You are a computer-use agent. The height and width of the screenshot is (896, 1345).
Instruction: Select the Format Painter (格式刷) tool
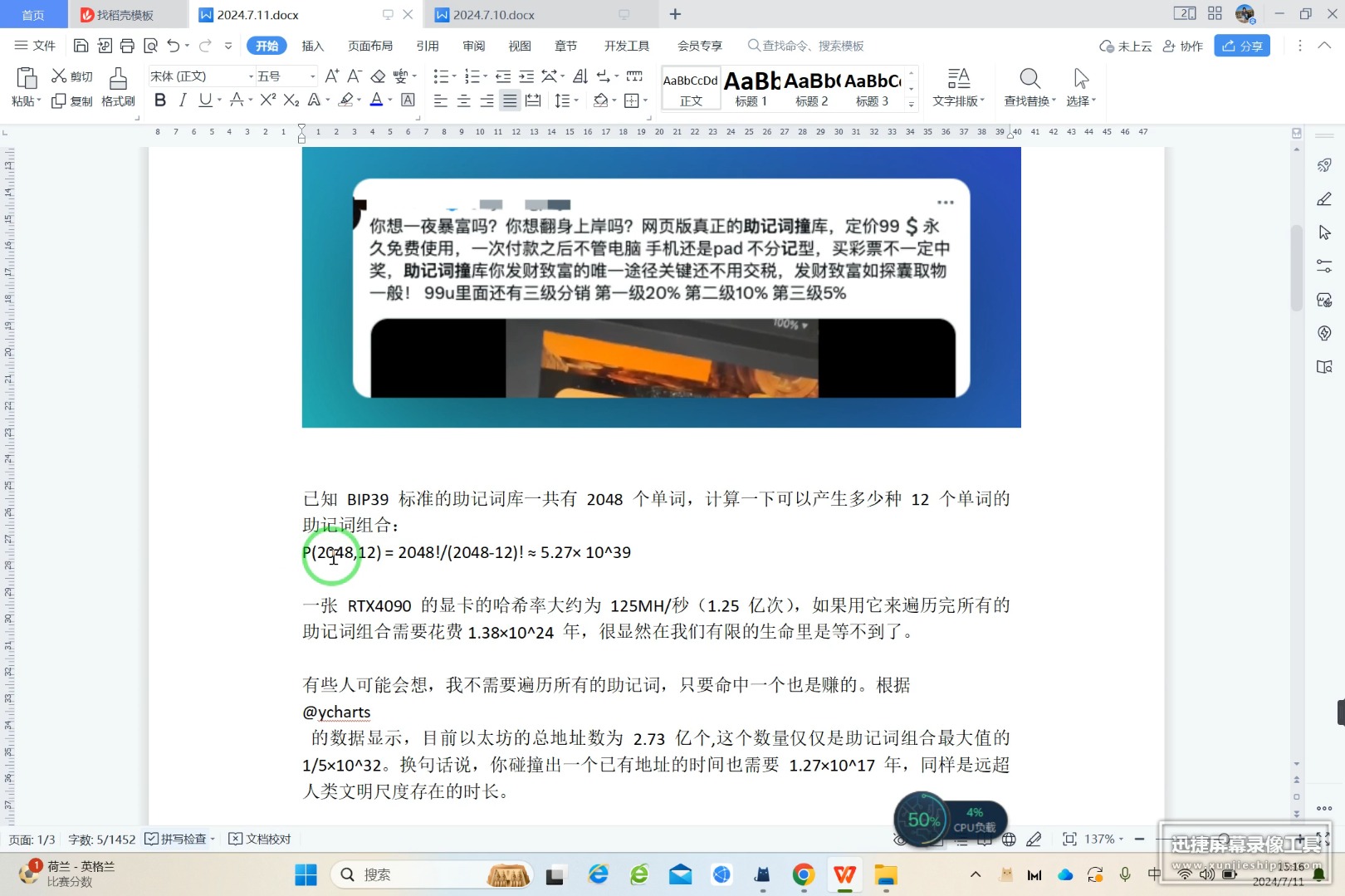(x=118, y=88)
